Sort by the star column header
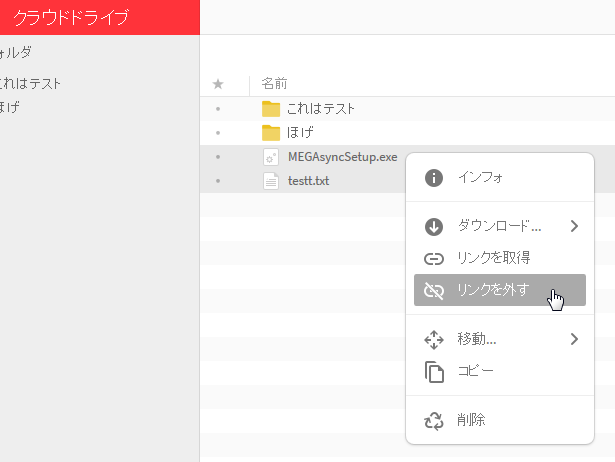The image size is (615, 462). pos(218,84)
